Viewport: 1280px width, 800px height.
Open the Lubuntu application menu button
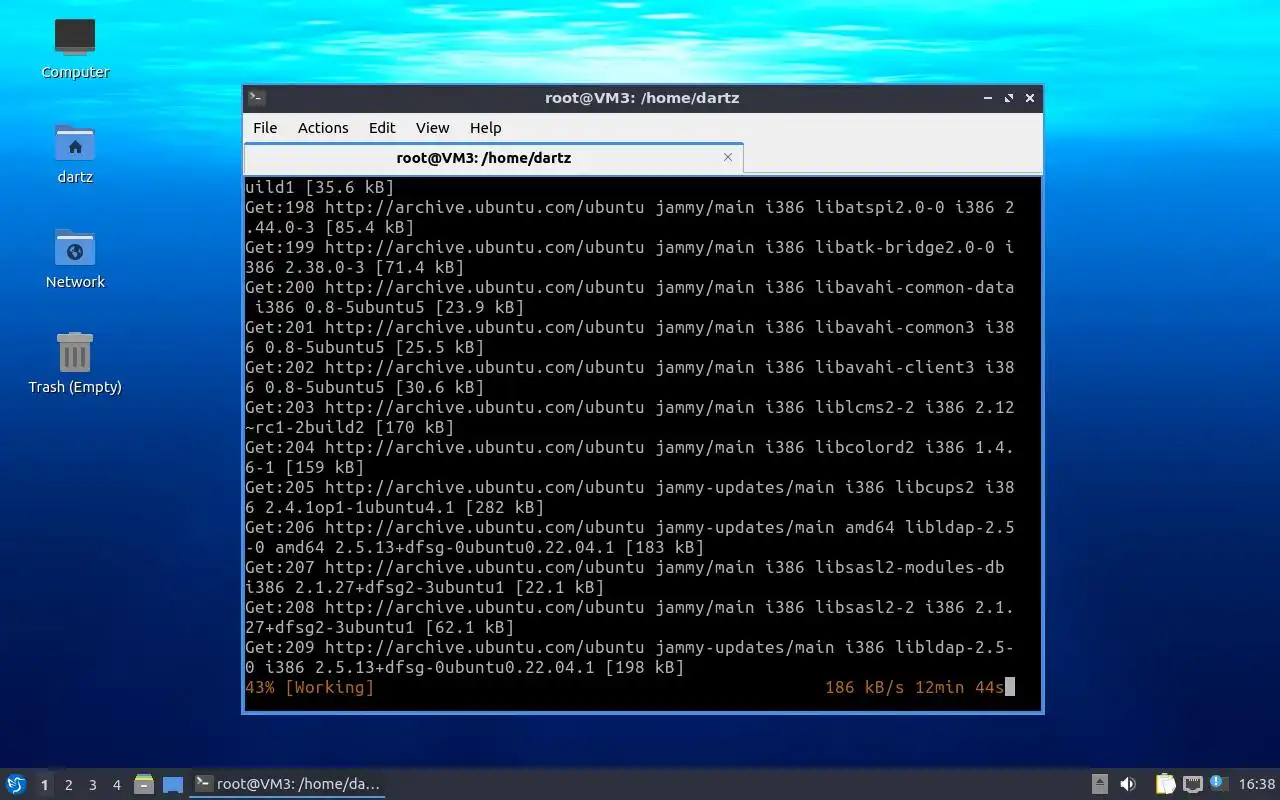coord(15,784)
